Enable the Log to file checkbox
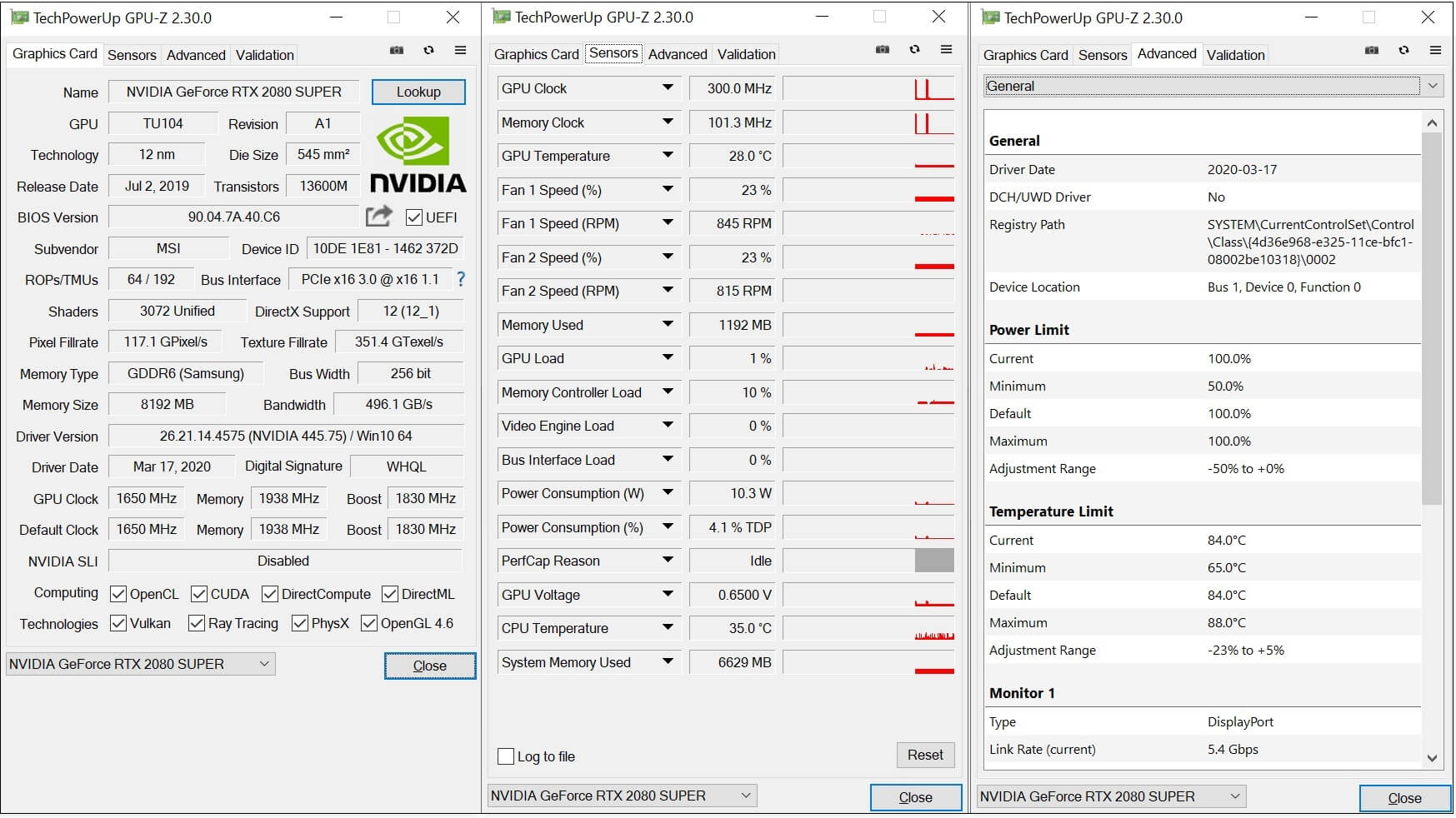1456x818 pixels. point(506,756)
